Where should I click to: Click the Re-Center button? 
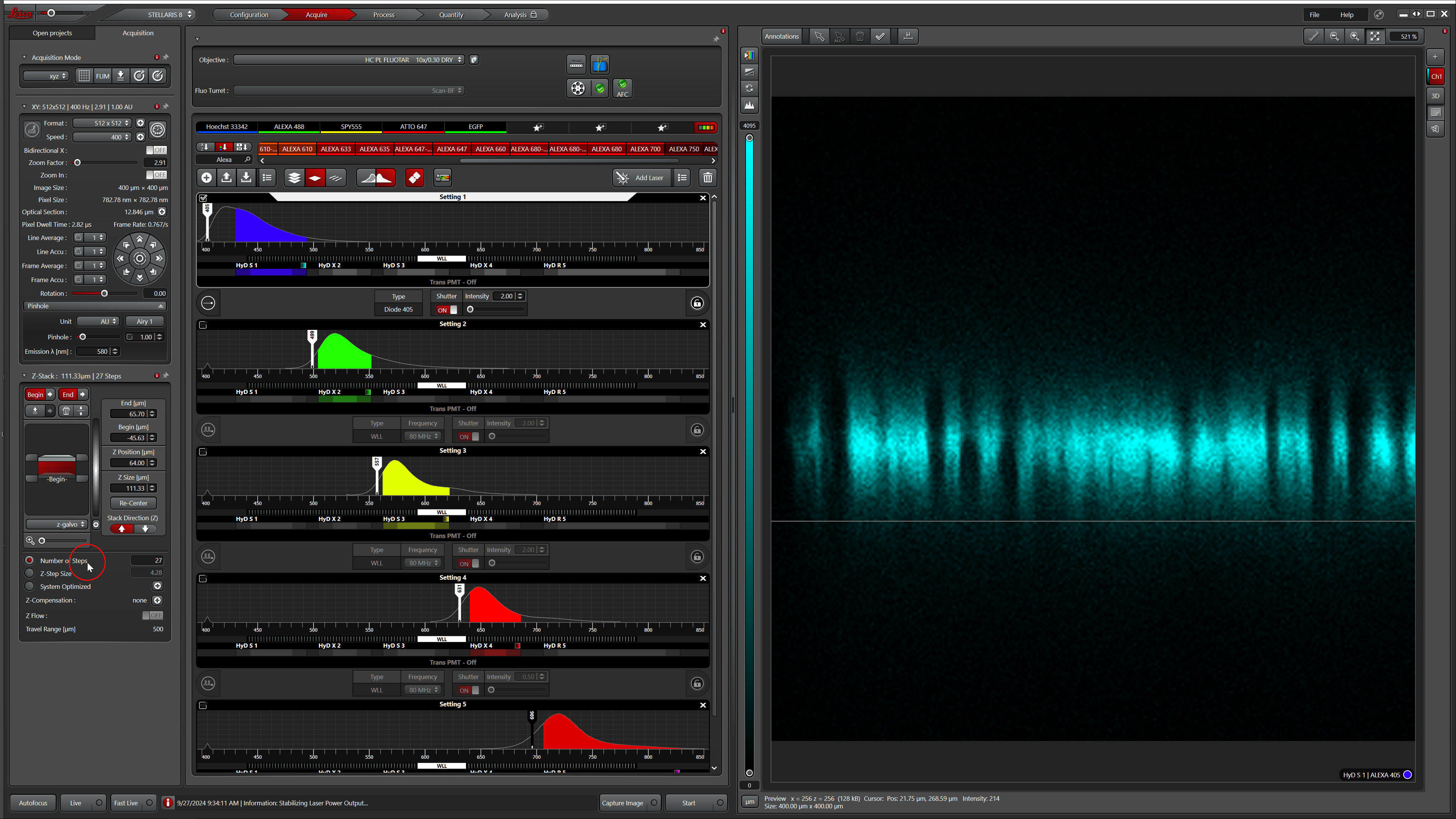pyautogui.click(x=133, y=503)
